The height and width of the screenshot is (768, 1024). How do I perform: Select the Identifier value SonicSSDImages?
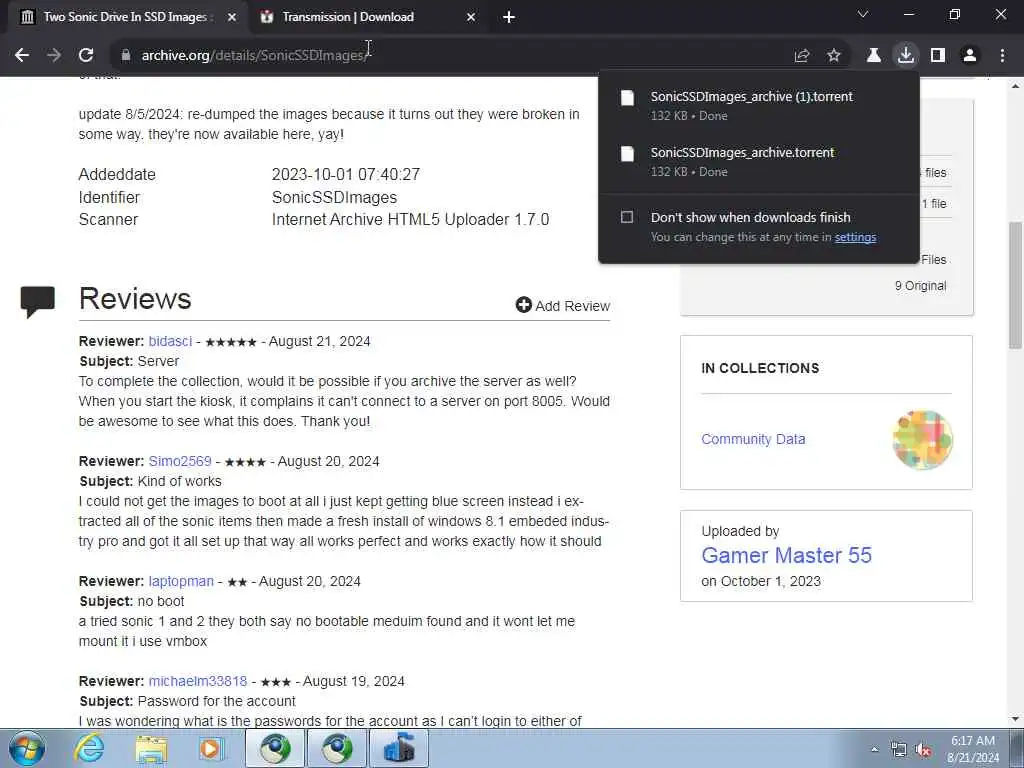pyautogui.click(x=334, y=197)
